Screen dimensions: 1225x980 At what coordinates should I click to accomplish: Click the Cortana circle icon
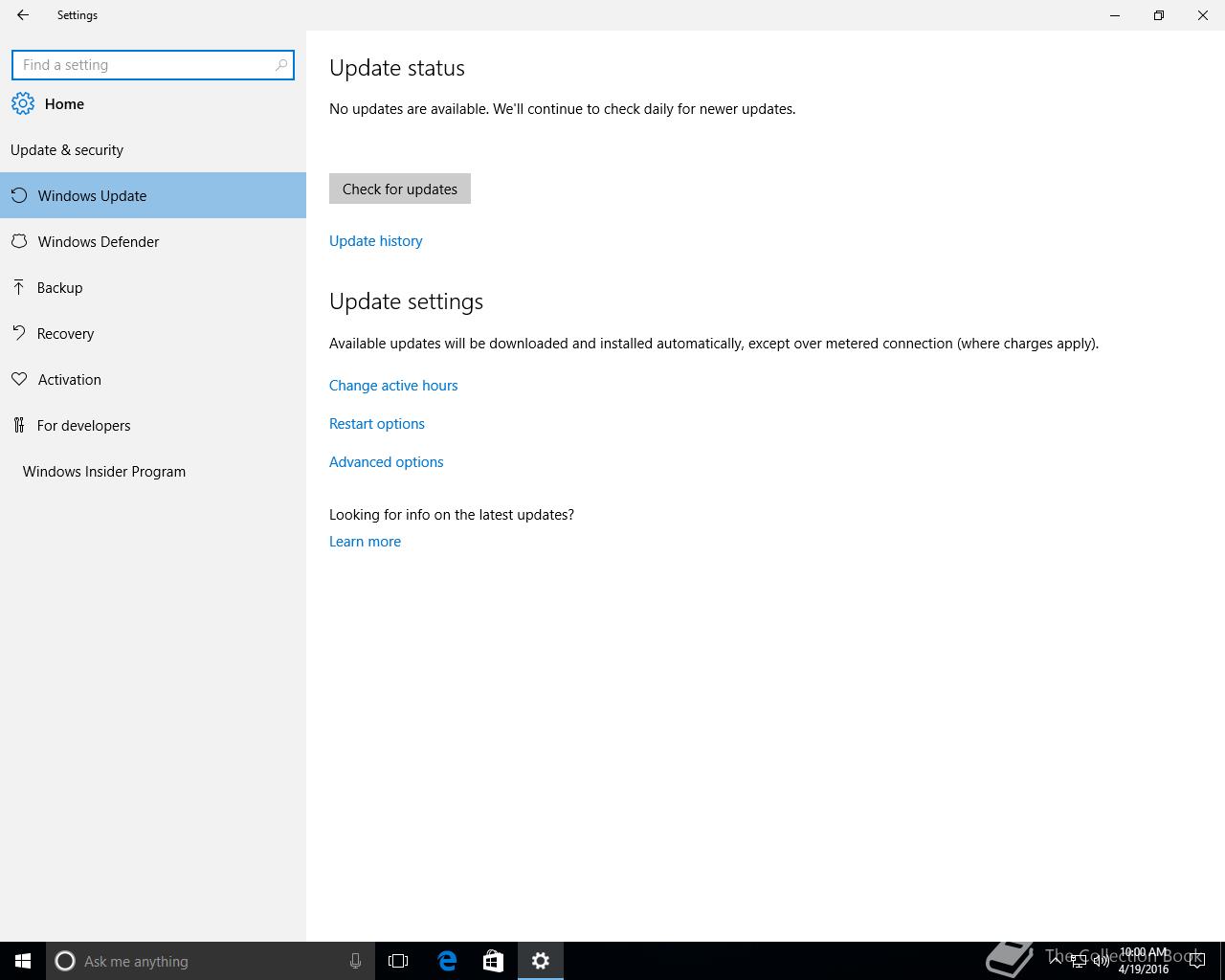tap(65, 961)
